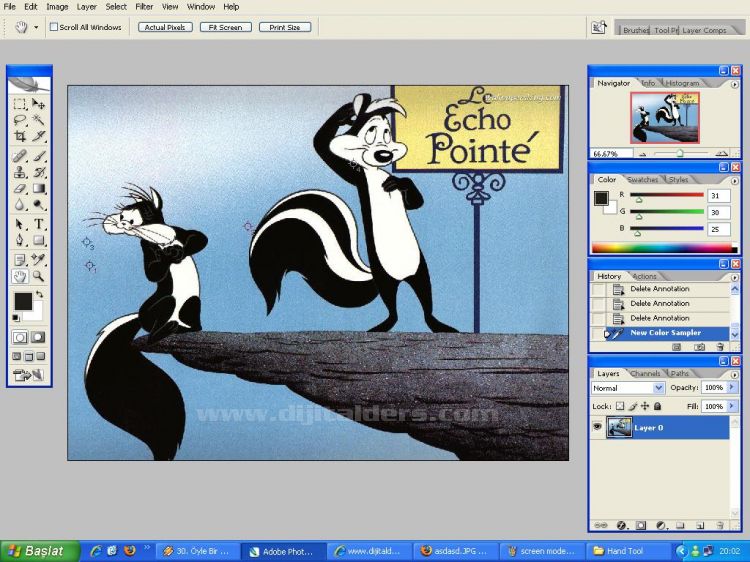
Task: Select the Rectangular Marquee tool
Action: click(x=20, y=104)
